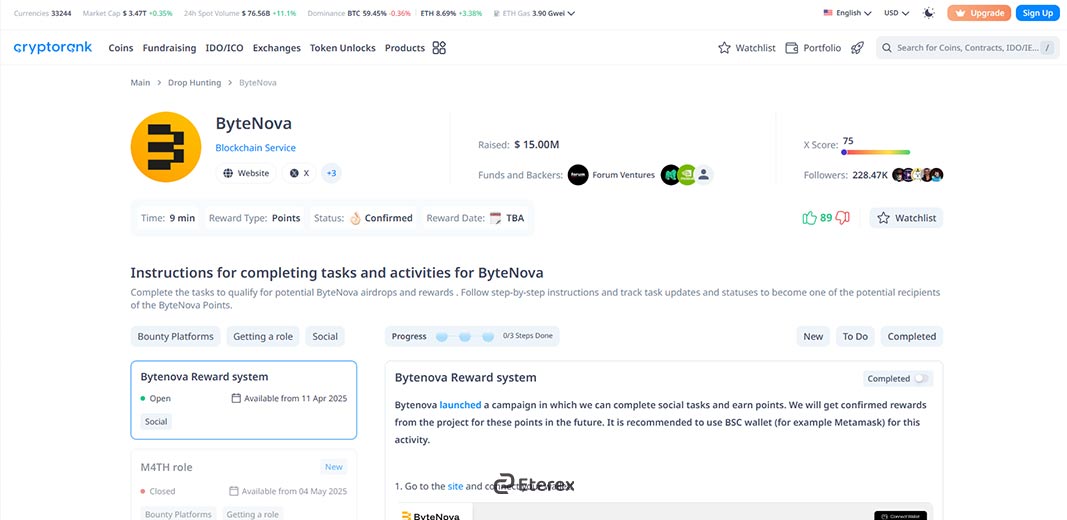Click the Forum Ventures backer logo
The height and width of the screenshot is (520, 1067).
(578, 175)
